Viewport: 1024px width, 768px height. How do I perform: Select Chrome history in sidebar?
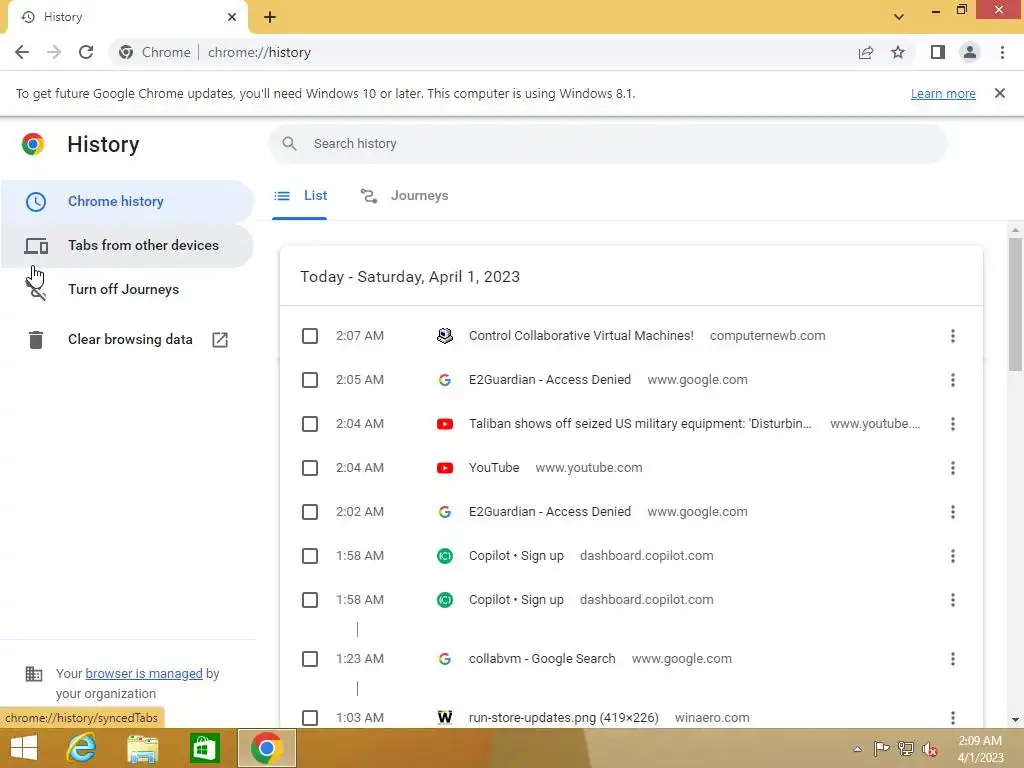(127, 201)
